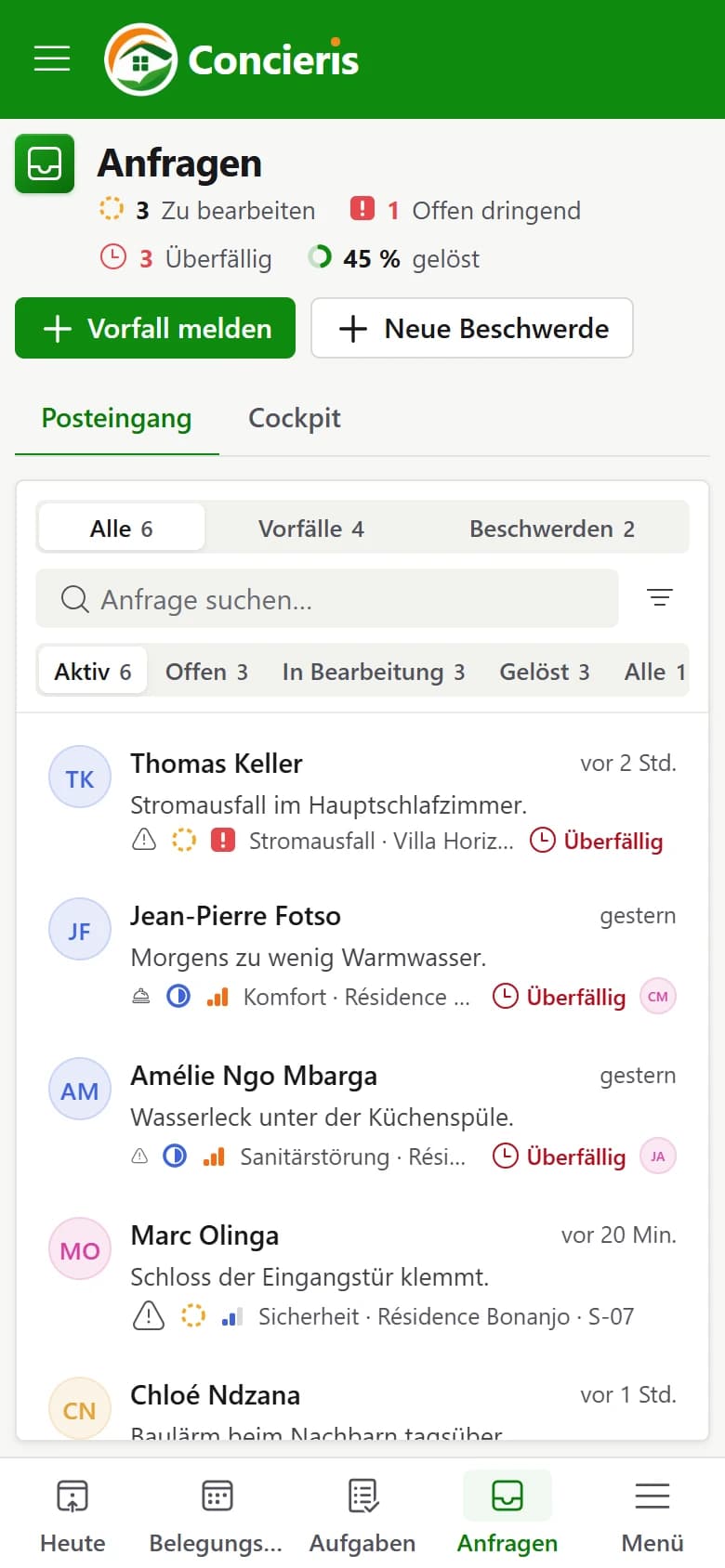Viewport: 725px width, 1568px height.
Task: Open Anfragen in bottom navigation
Action: coord(507,1516)
